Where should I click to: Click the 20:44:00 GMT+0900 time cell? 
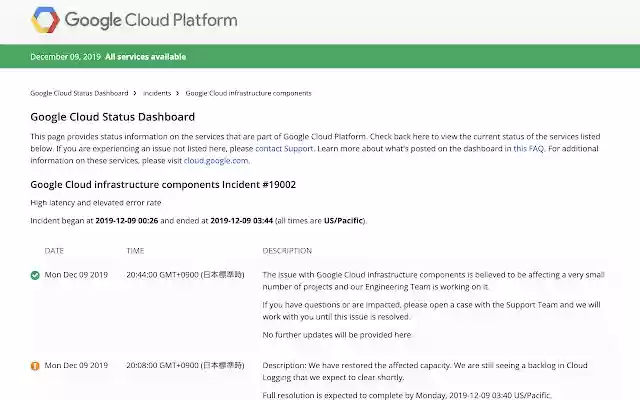tap(185, 275)
